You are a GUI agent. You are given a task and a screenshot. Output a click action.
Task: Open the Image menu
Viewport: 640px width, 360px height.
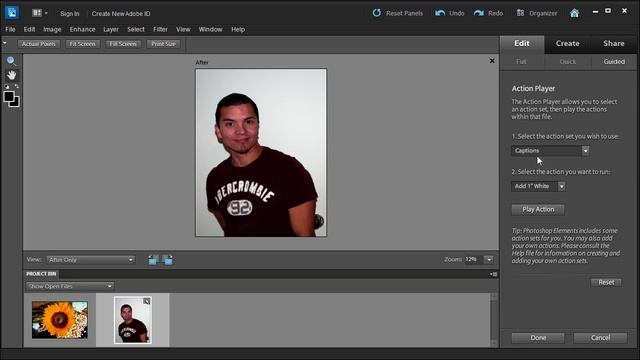52,29
